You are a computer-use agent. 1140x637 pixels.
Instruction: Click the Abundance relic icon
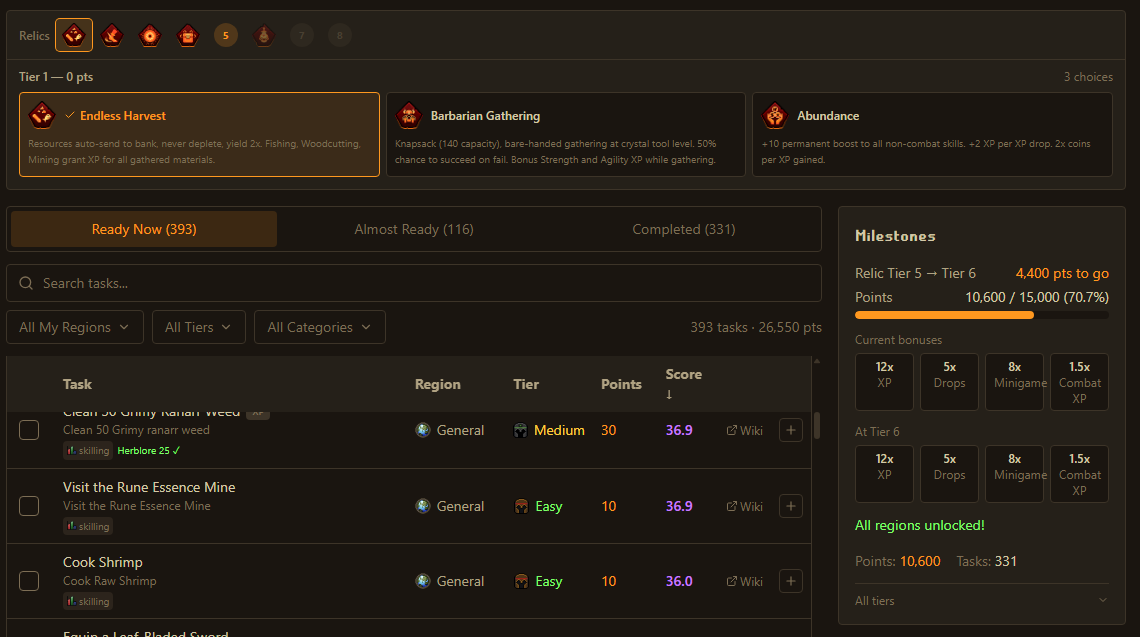point(775,114)
